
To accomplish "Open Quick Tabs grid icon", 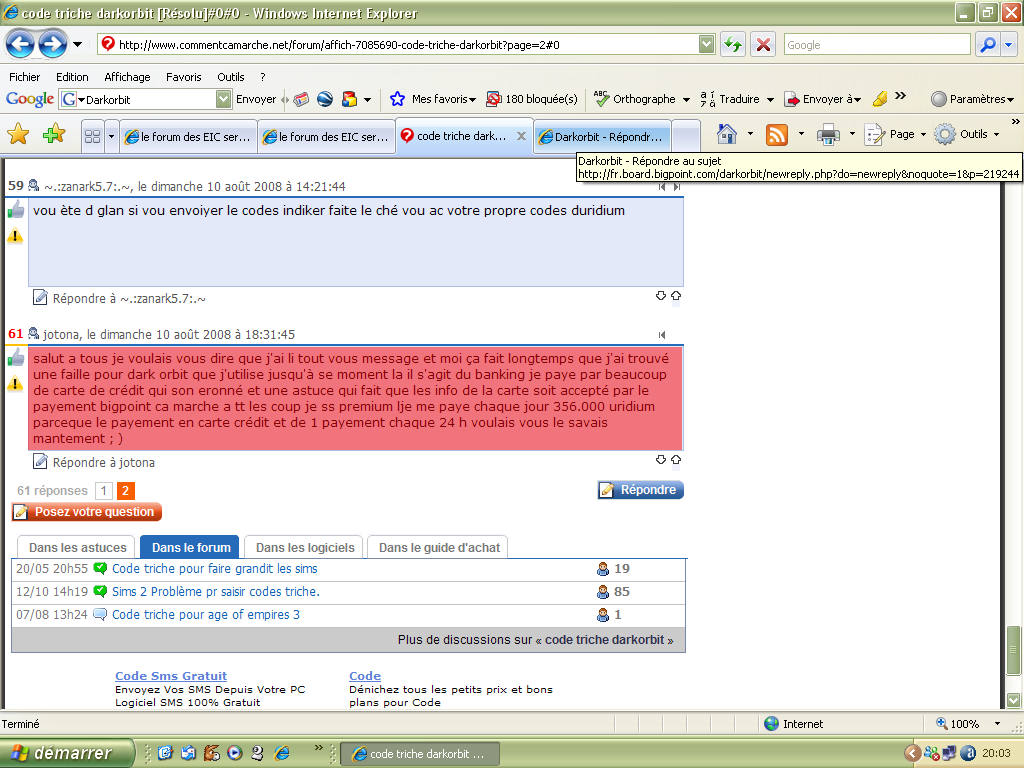I will point(93,136).
